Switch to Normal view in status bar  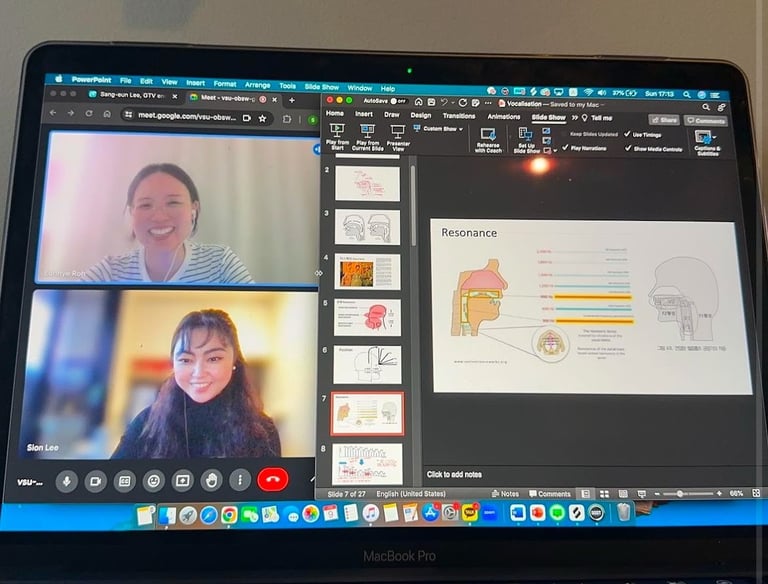click(x=585, y=494)
